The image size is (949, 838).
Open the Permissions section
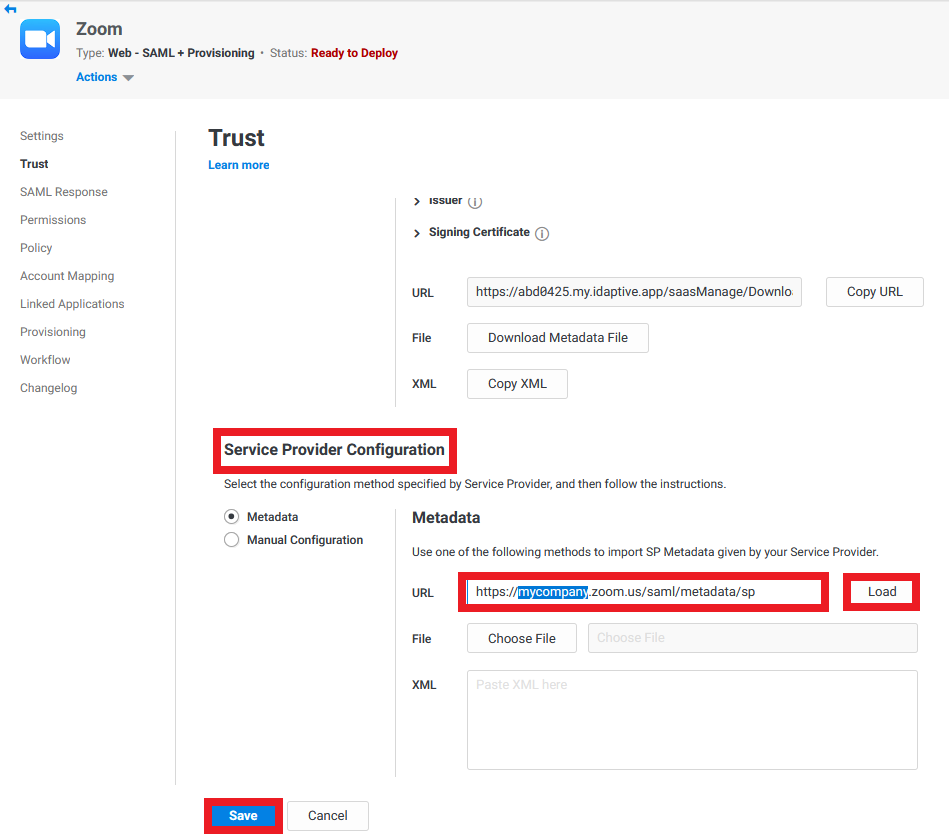53,220
